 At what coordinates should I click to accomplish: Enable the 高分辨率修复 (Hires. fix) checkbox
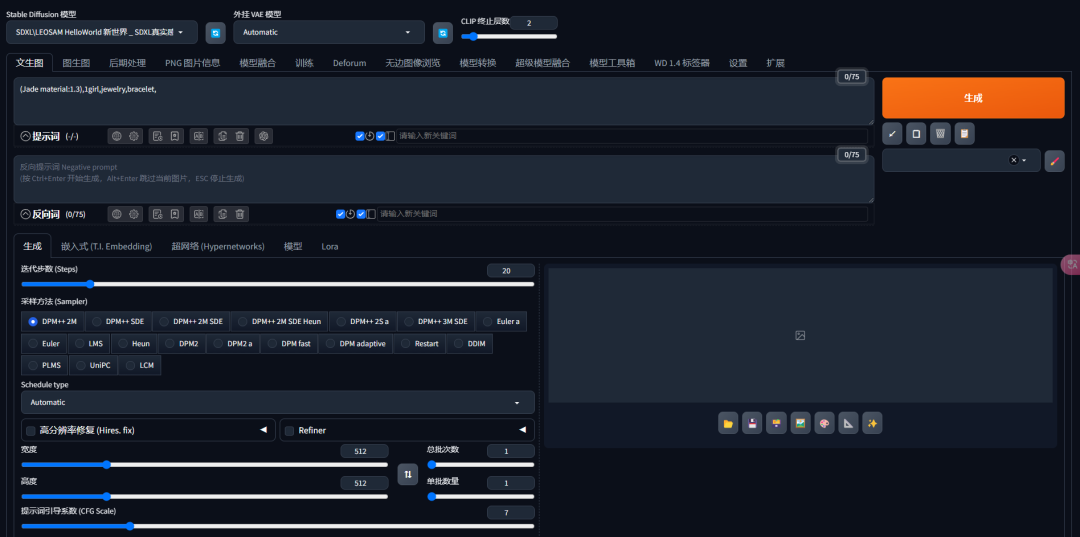pos(30,431)
